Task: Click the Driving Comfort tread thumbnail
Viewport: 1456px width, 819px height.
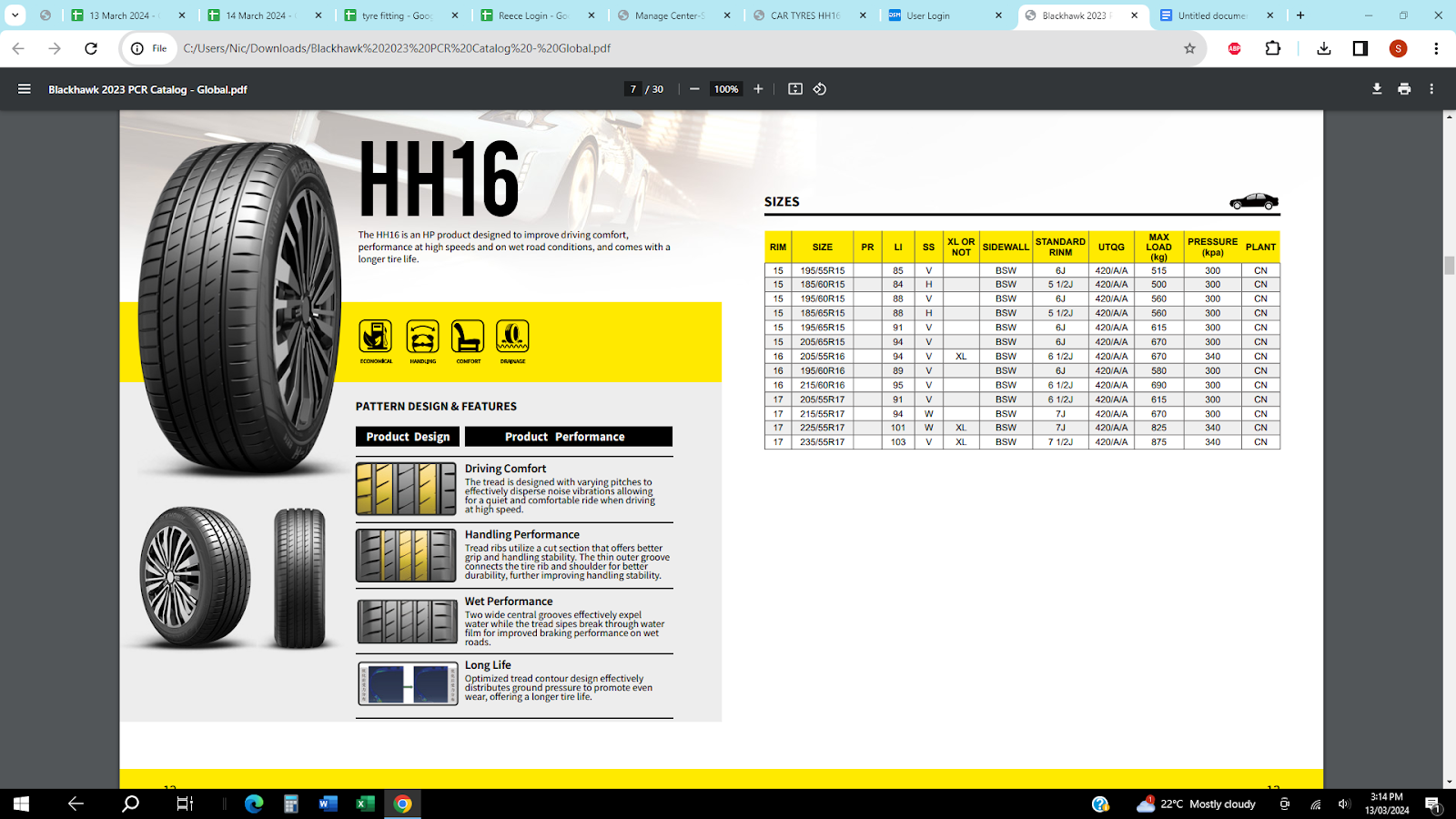Action: (x=406, y=489)
